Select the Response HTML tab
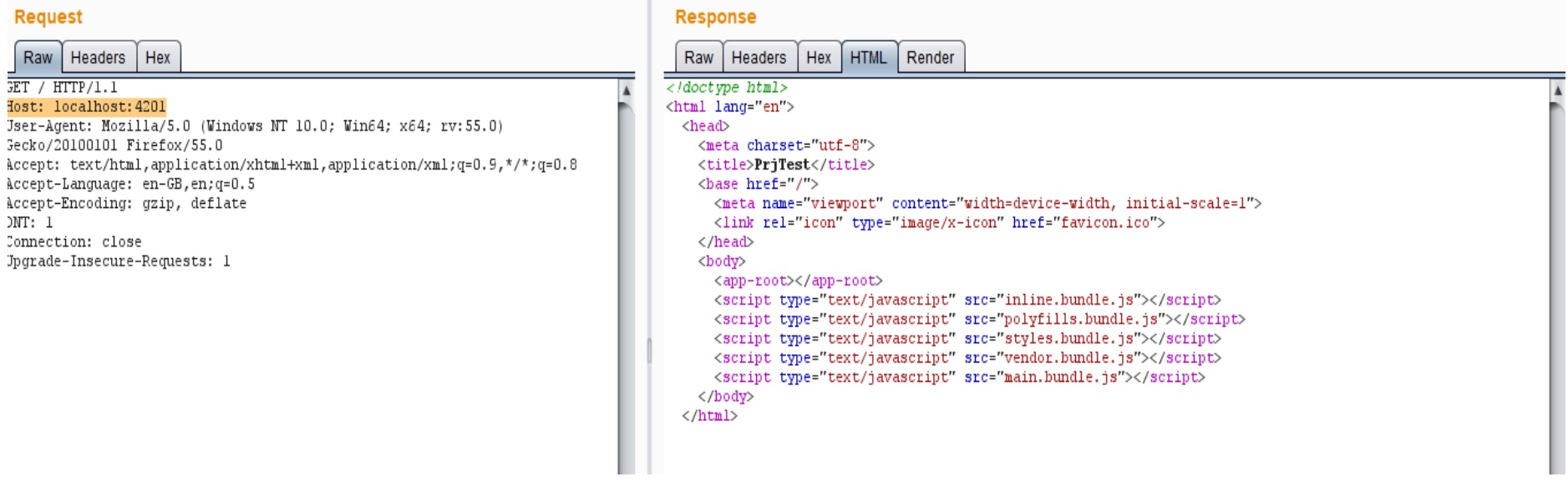Viewport: 1568px width, 482px height. (x=869, y=58)
